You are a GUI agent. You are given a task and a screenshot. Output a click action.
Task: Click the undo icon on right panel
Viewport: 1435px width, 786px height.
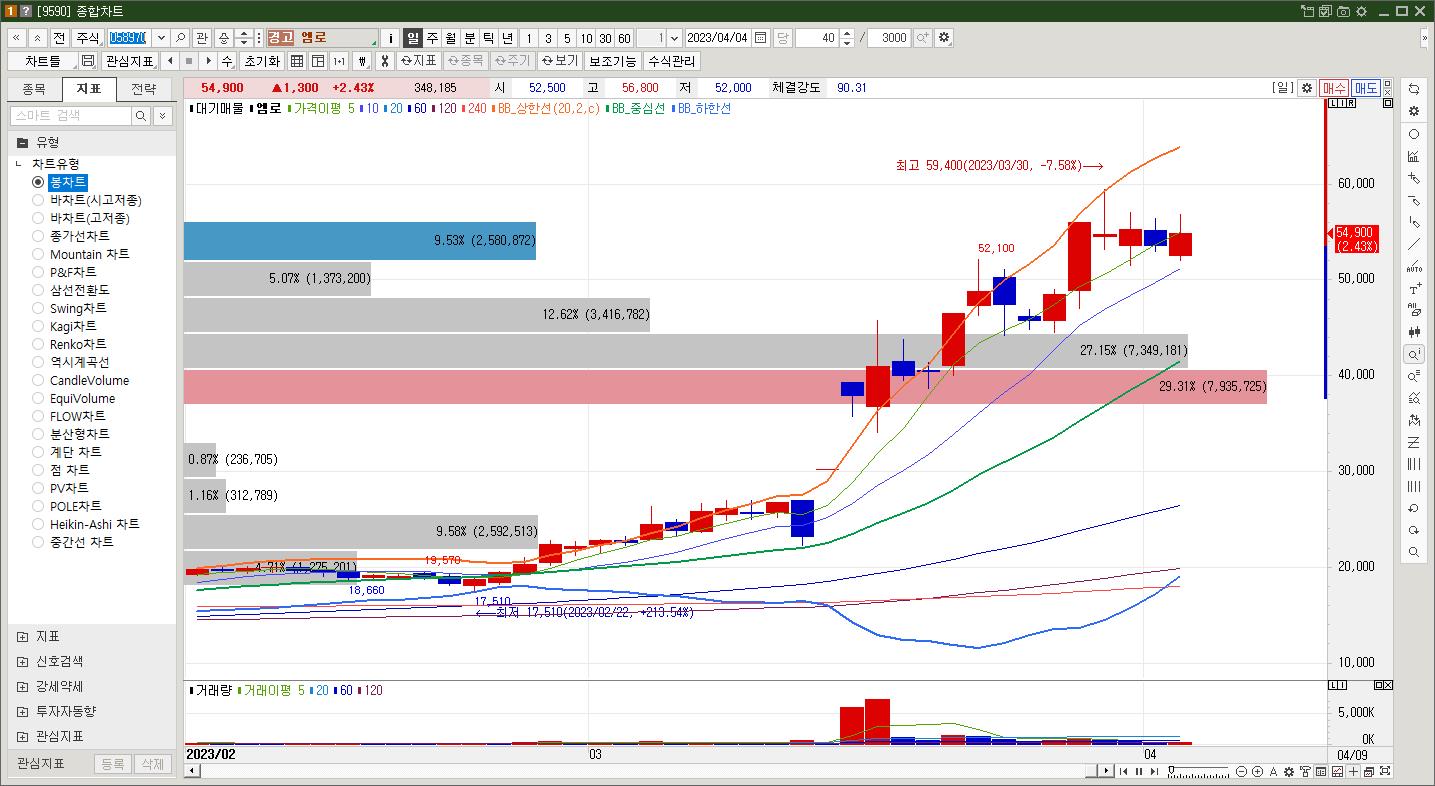[1413, 508]
